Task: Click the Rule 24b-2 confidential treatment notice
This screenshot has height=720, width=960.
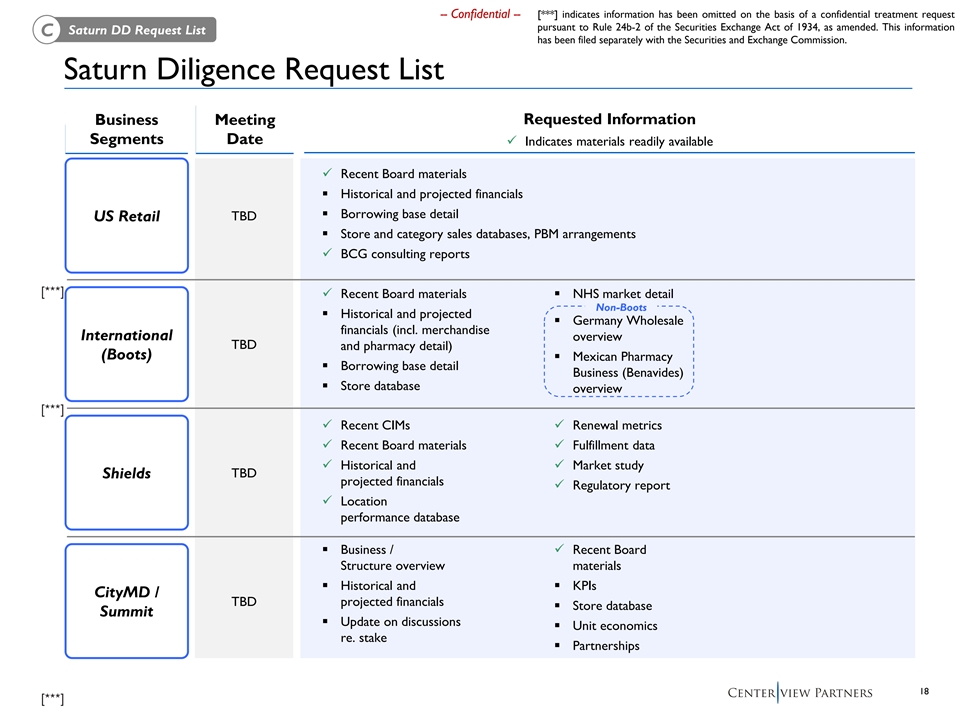Action: (x=745, y=27)
